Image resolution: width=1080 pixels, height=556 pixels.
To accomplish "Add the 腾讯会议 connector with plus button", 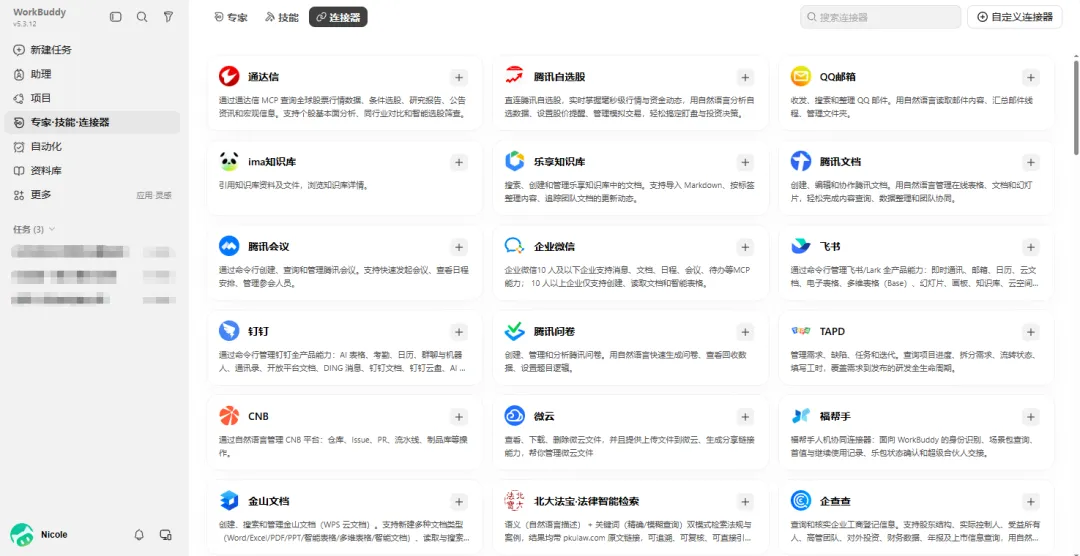I will (x=459, y=247).
